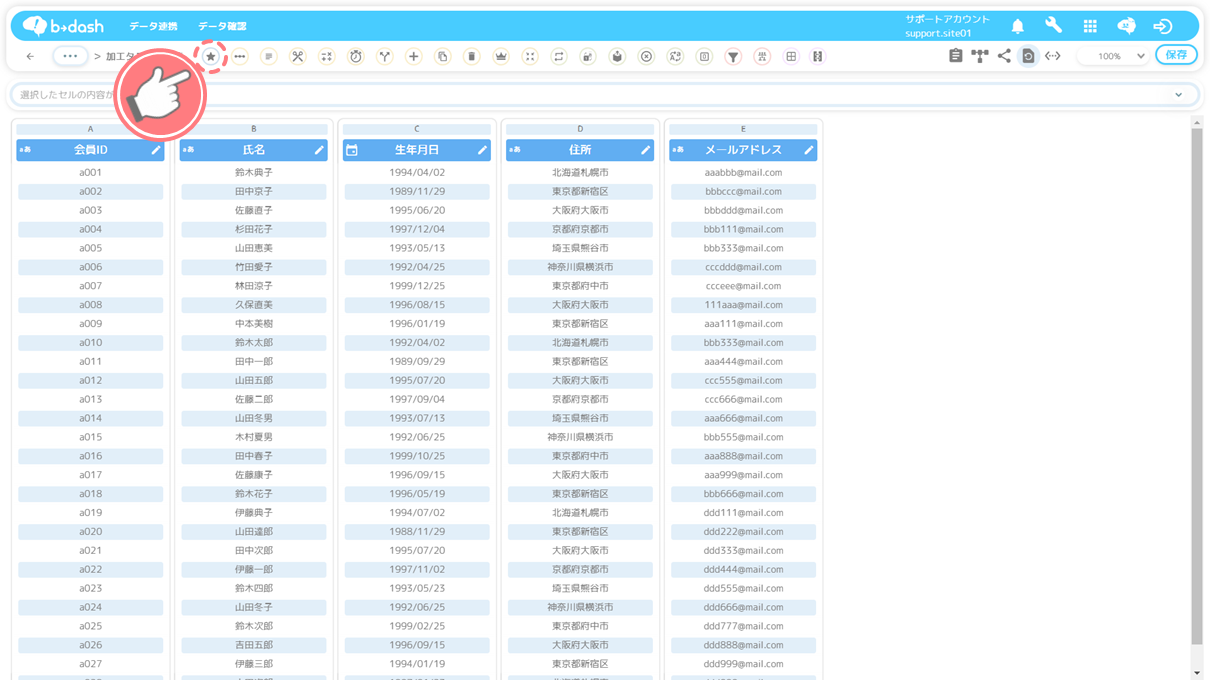Select the 氏名 column header
This screenshot has height=680, width=1210.
coord(253,150)
